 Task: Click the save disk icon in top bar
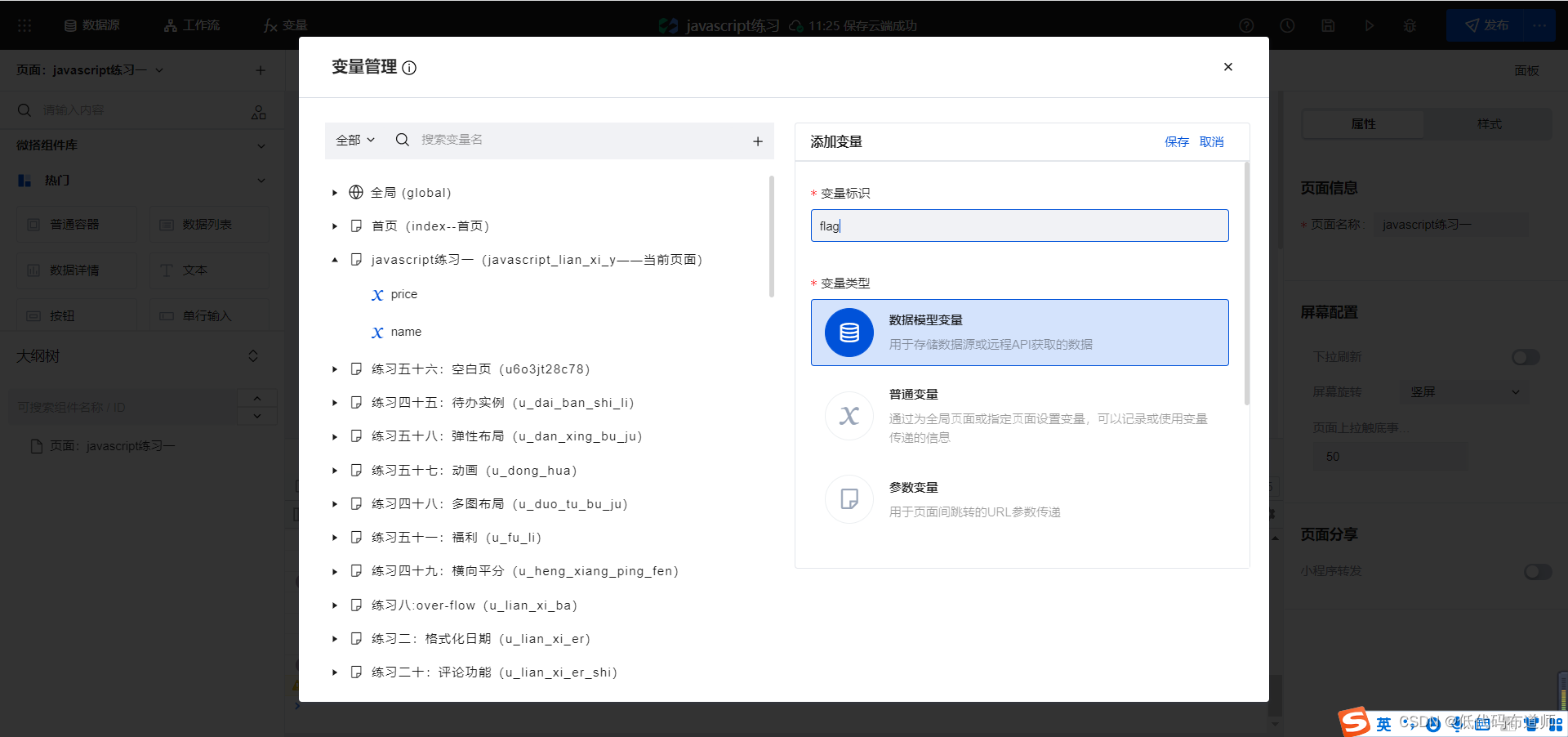tap(1328, 25)
